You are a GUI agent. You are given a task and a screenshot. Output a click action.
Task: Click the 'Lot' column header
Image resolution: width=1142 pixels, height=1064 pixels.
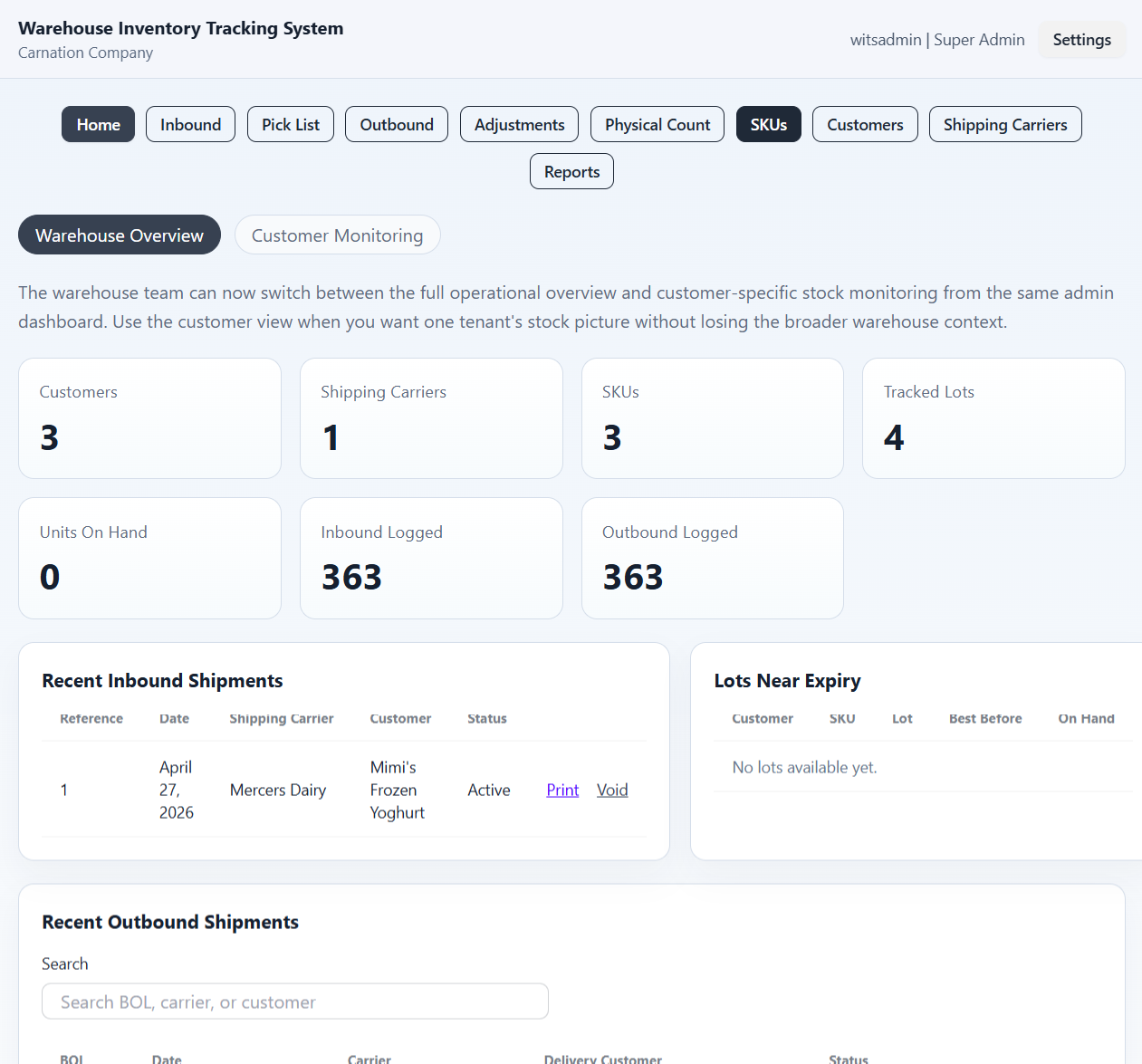(x=902, y=718)
